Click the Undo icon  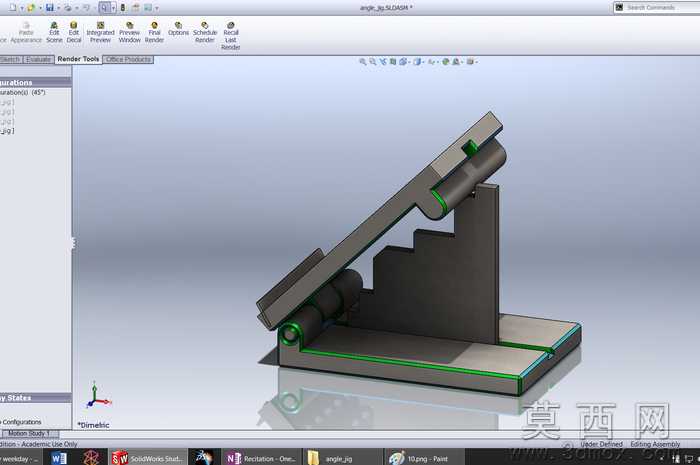86,8
